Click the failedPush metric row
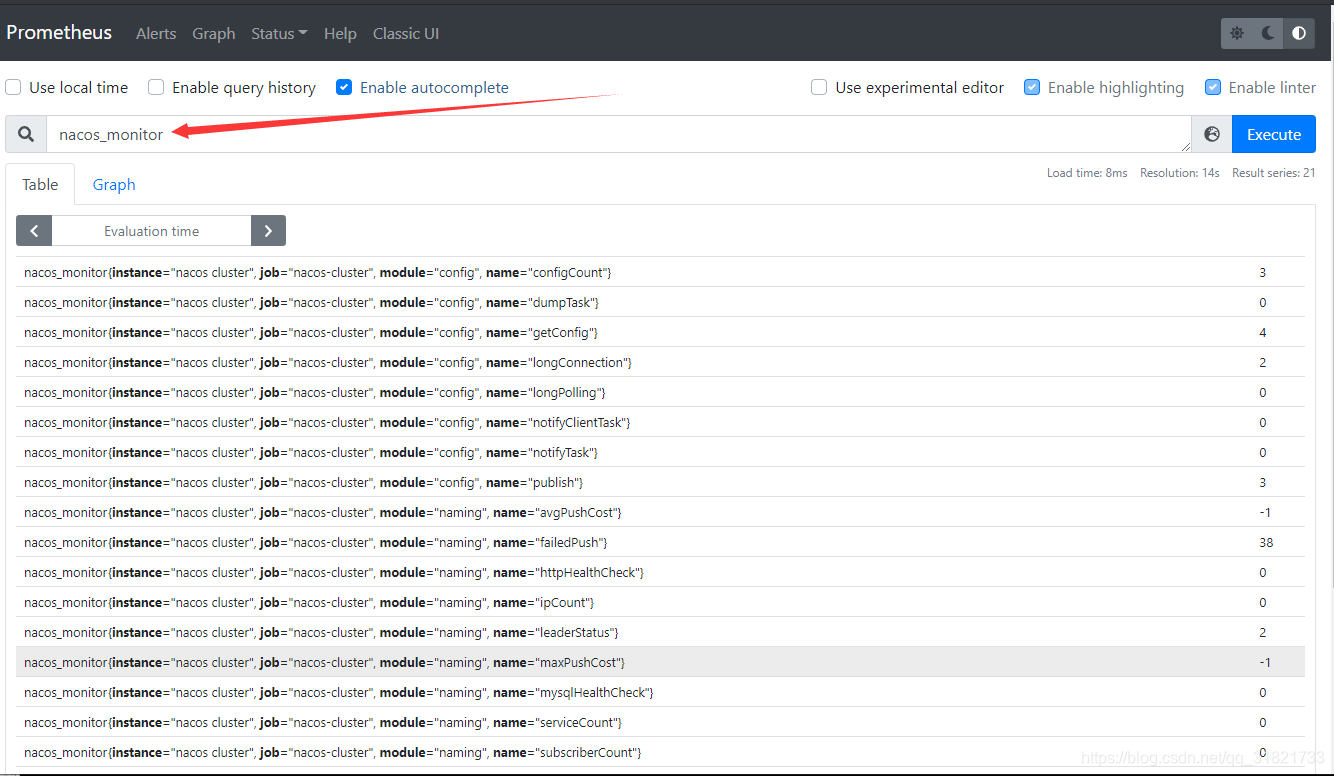The image size is (1334, 776). click(660, 542)
